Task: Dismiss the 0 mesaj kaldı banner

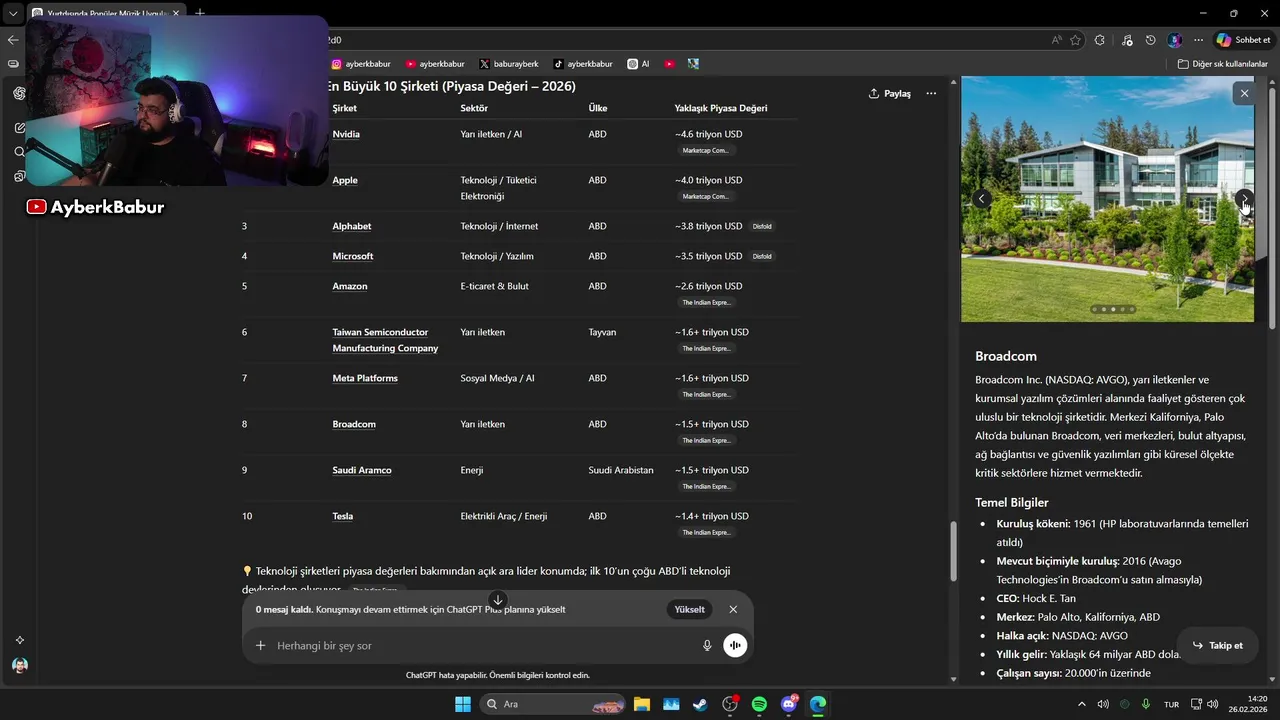Action: coord(733,609)
